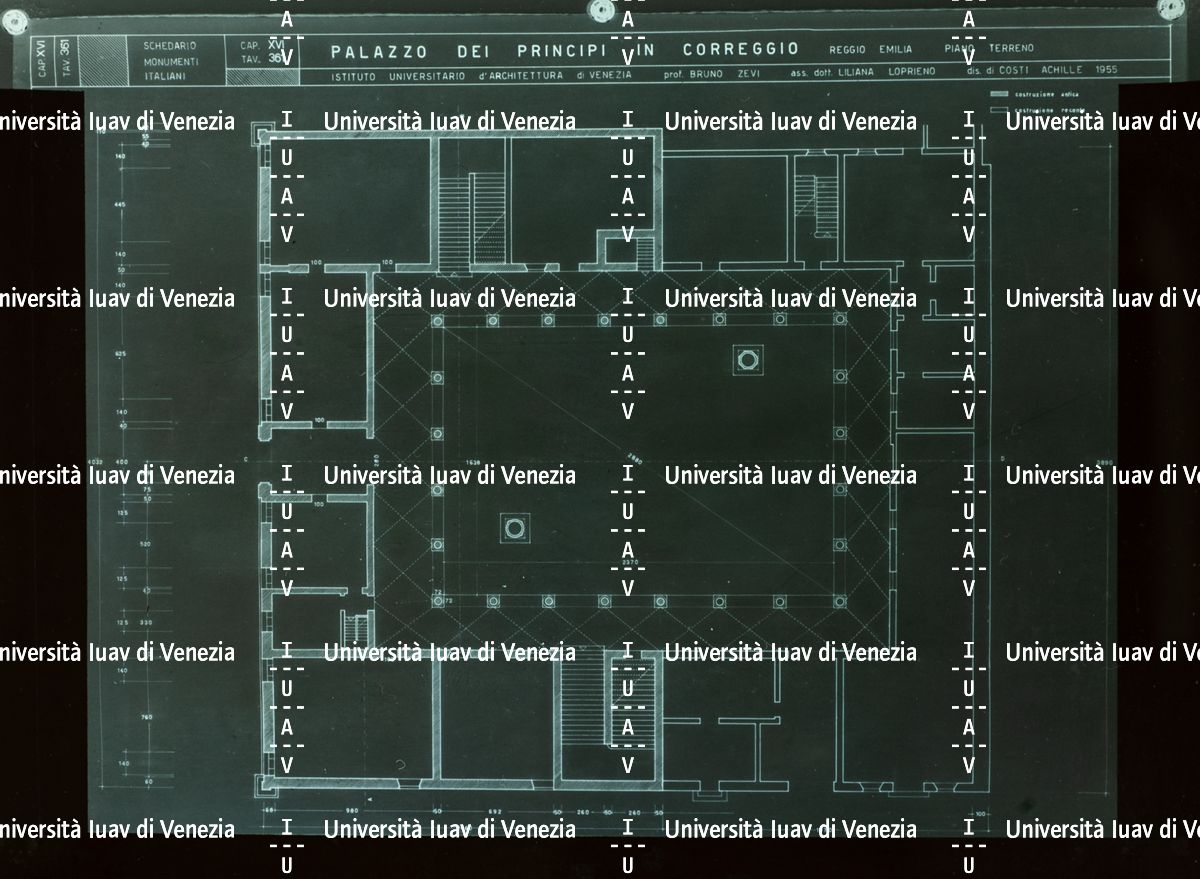This screenshot has height=879, width=1200.
Task: Click the 'SCHEDARIO MONUMENTI ITALIANI' label
Action: click(169, 60)
